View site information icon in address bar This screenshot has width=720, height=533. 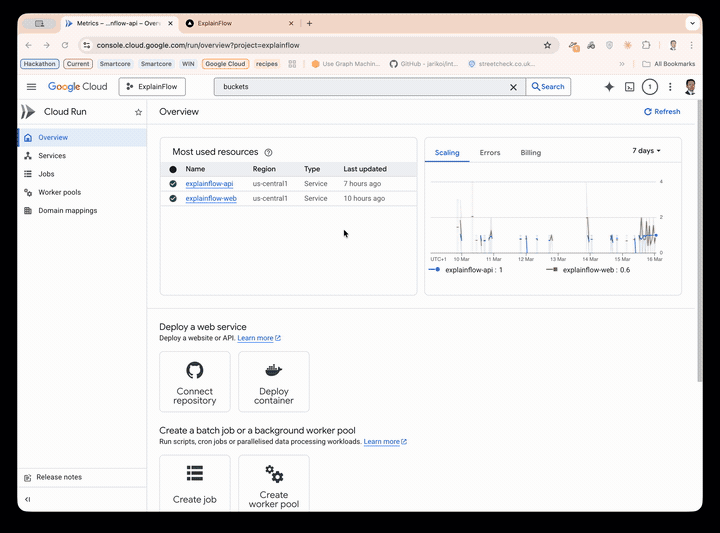[87, 45]
